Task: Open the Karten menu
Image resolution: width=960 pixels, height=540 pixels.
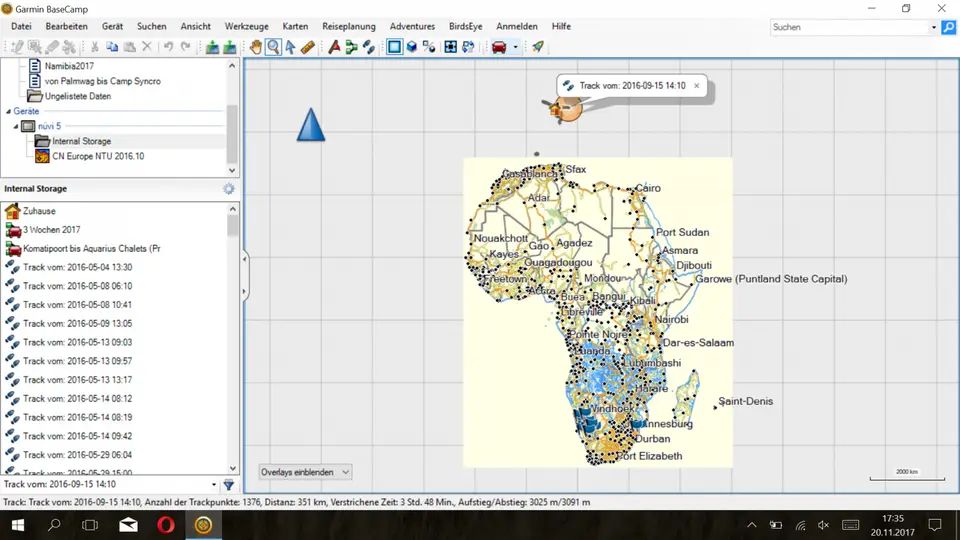Action: pyautogui.click(x=295, y=26)
